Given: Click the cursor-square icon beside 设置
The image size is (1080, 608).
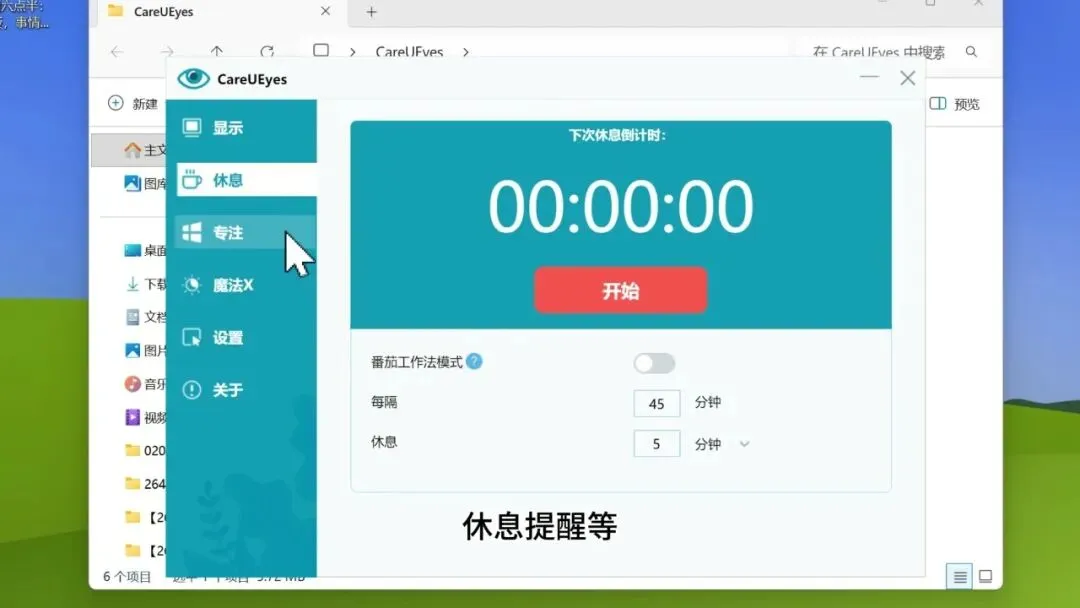Looking at the screenshot, I should pyautogui.click(x=191, y=337).
